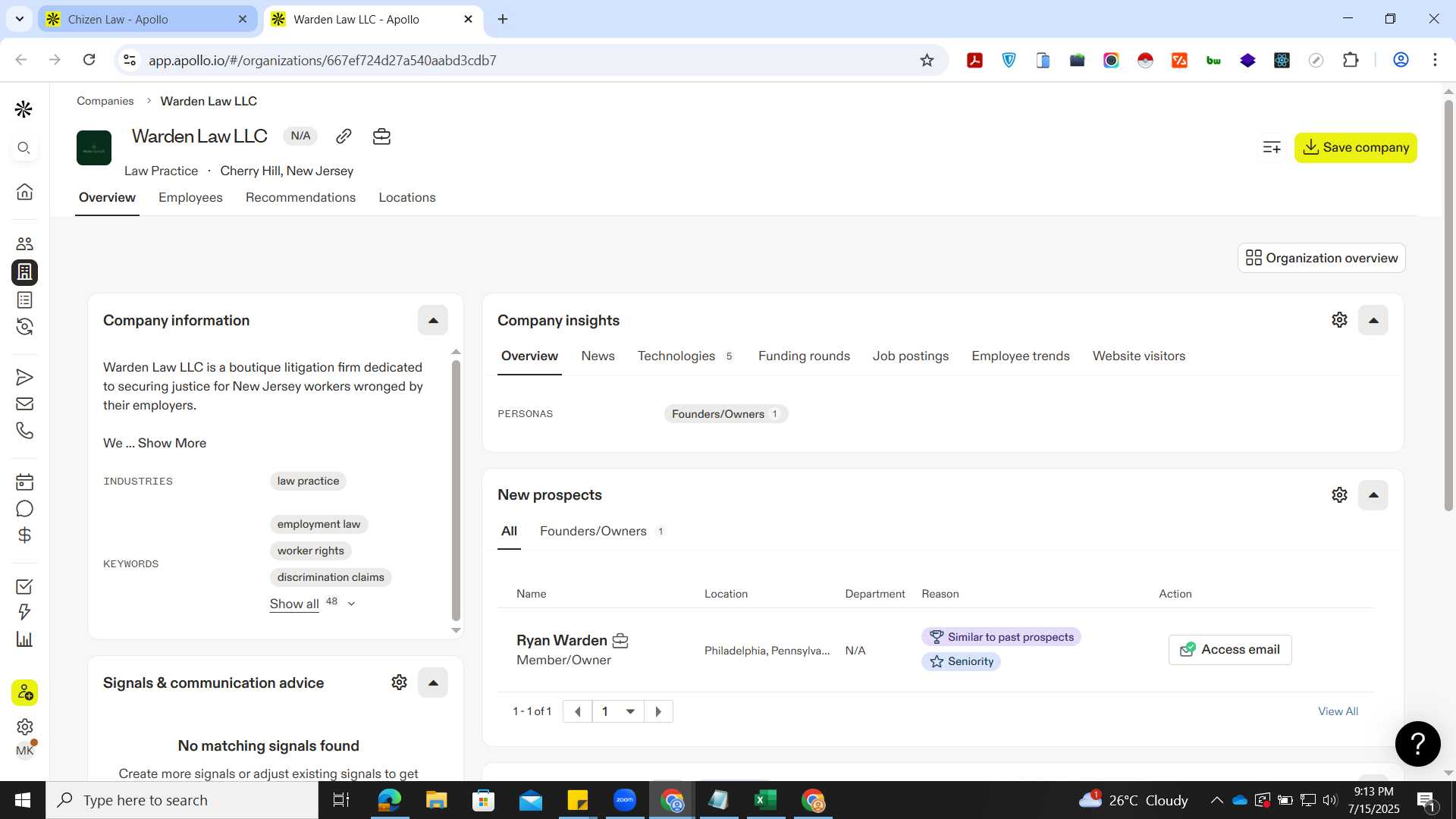Open the browser tab list dropdown
Image resolution: width=1456 pixels, height=819 pixels.
pos(20,19)
